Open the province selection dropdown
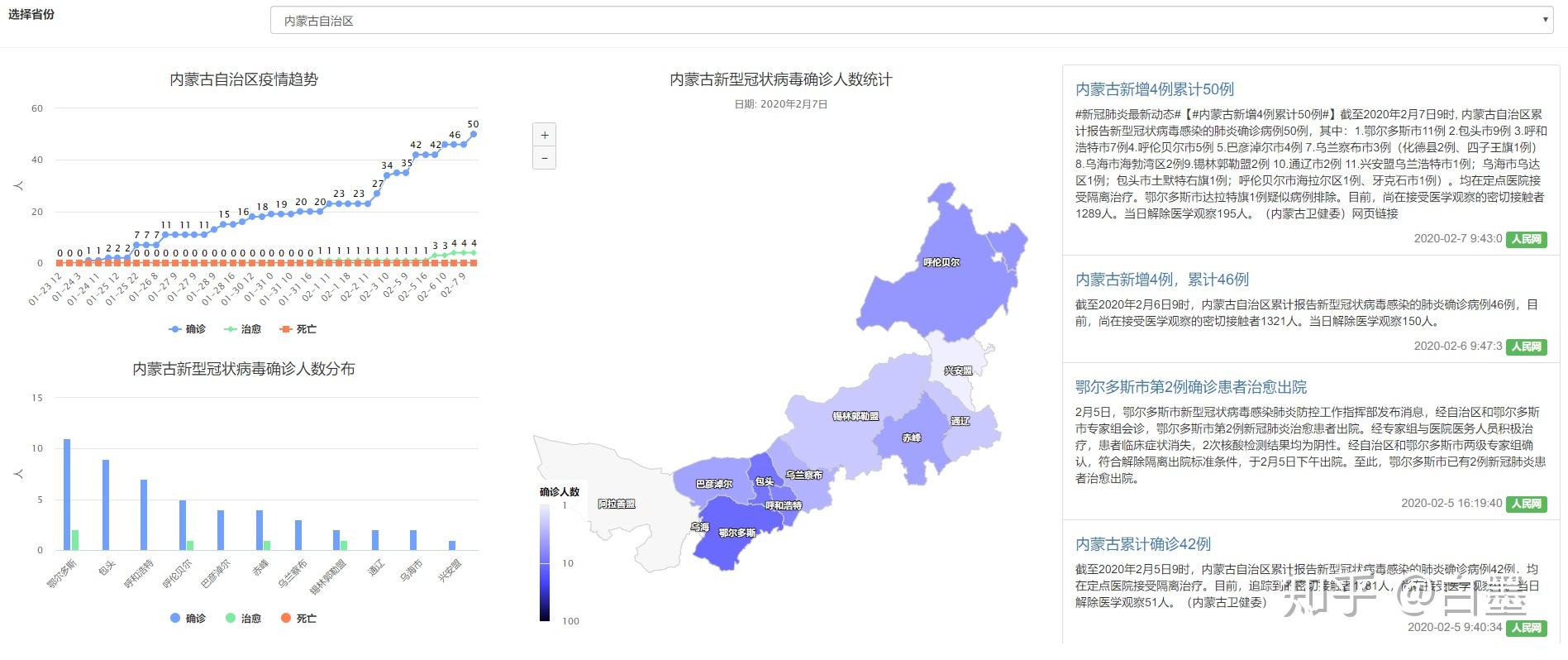 coord(909,21)
